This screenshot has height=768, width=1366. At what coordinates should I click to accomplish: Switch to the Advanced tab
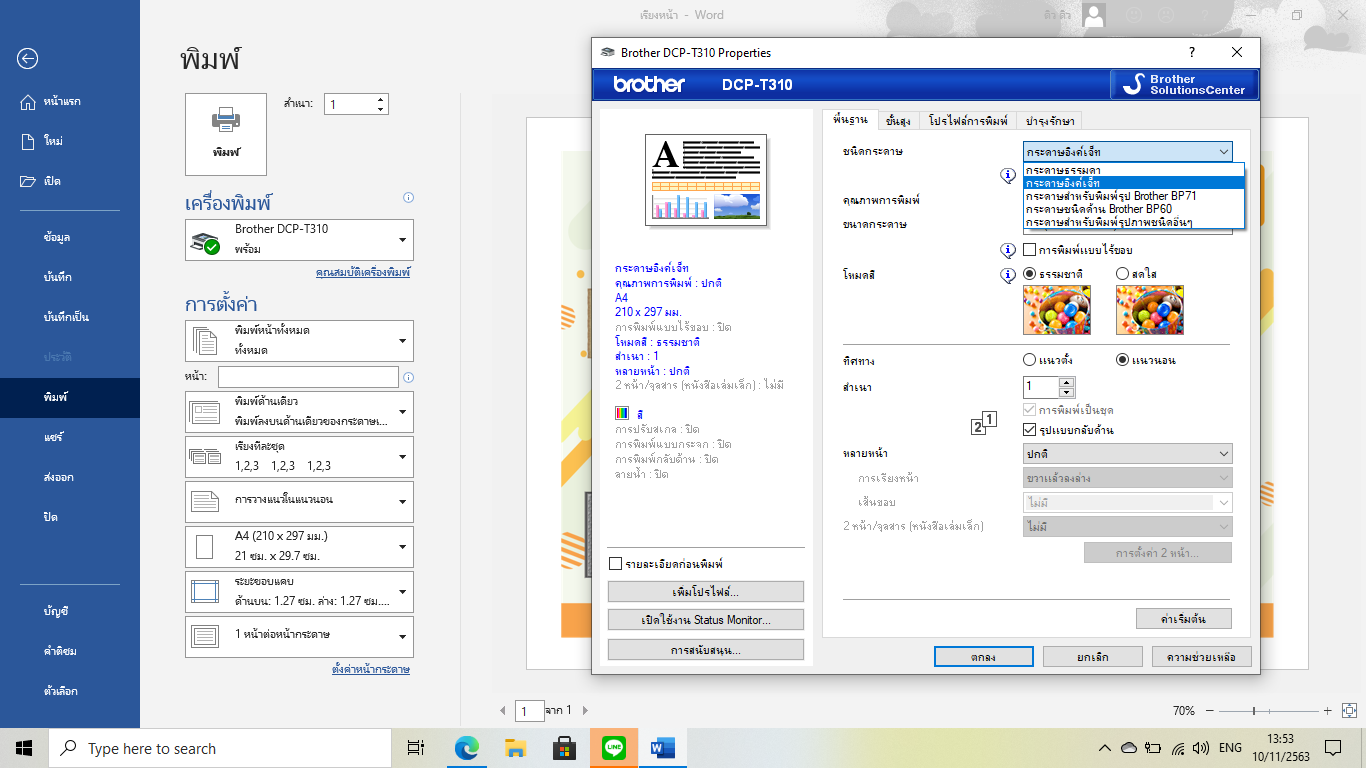point(898,121)
